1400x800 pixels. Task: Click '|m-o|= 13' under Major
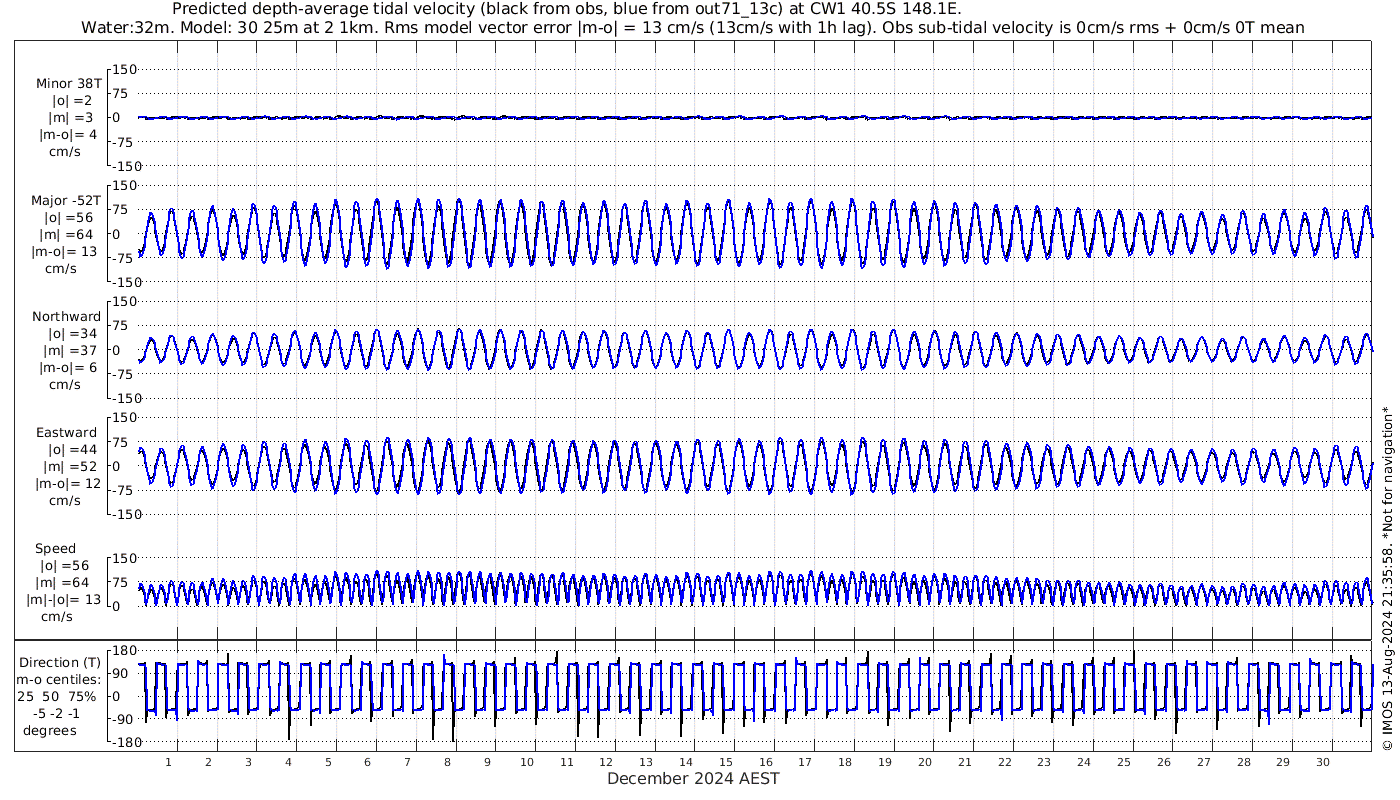pos(64,252)
